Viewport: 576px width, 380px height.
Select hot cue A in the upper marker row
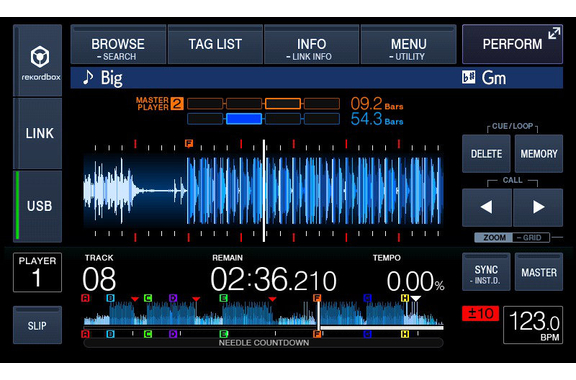click(x=85, y=298)
